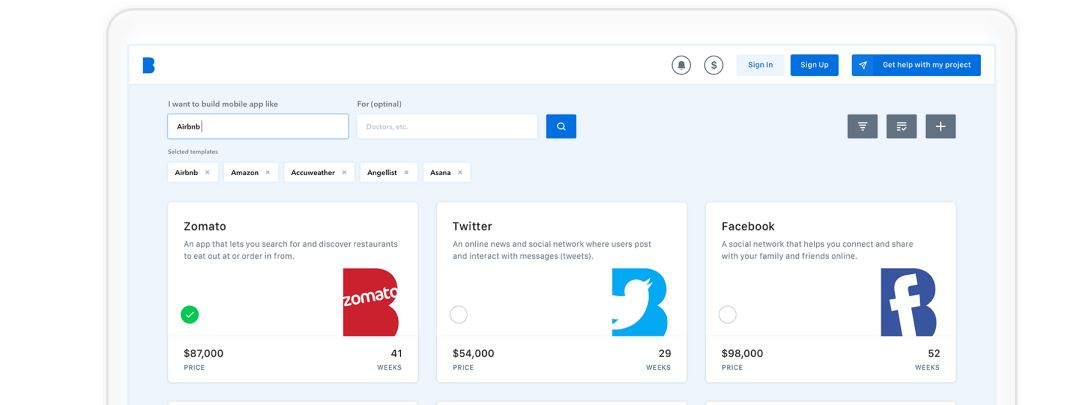This screenshot has height=405, width=1077.
Task: Click the $54,000 price value
Action: (473, 354)
